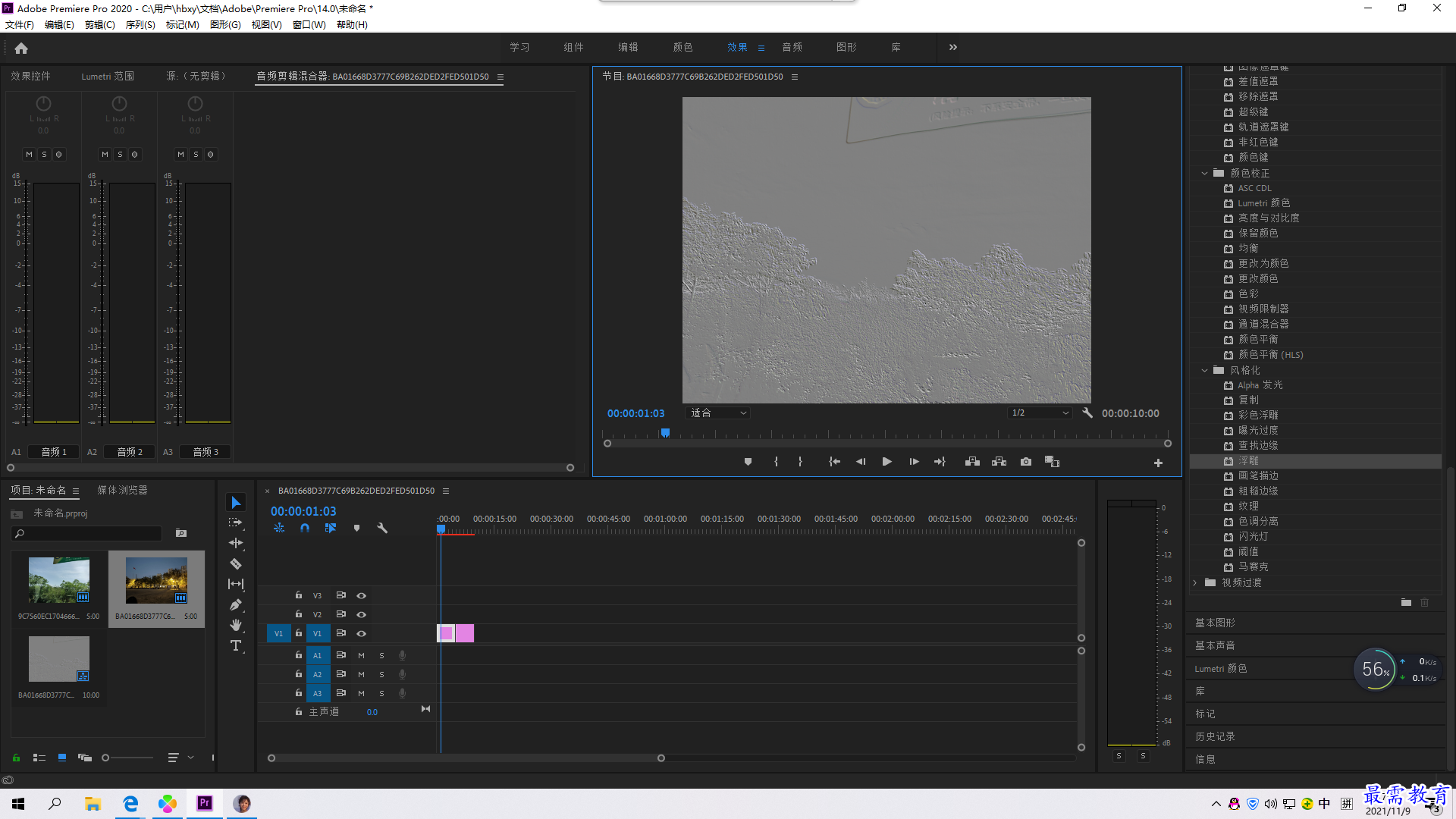This screenshot has width=1456, height=819.
Task: Expand the 基本声音 panel
Action: (x=1215, y=645)
